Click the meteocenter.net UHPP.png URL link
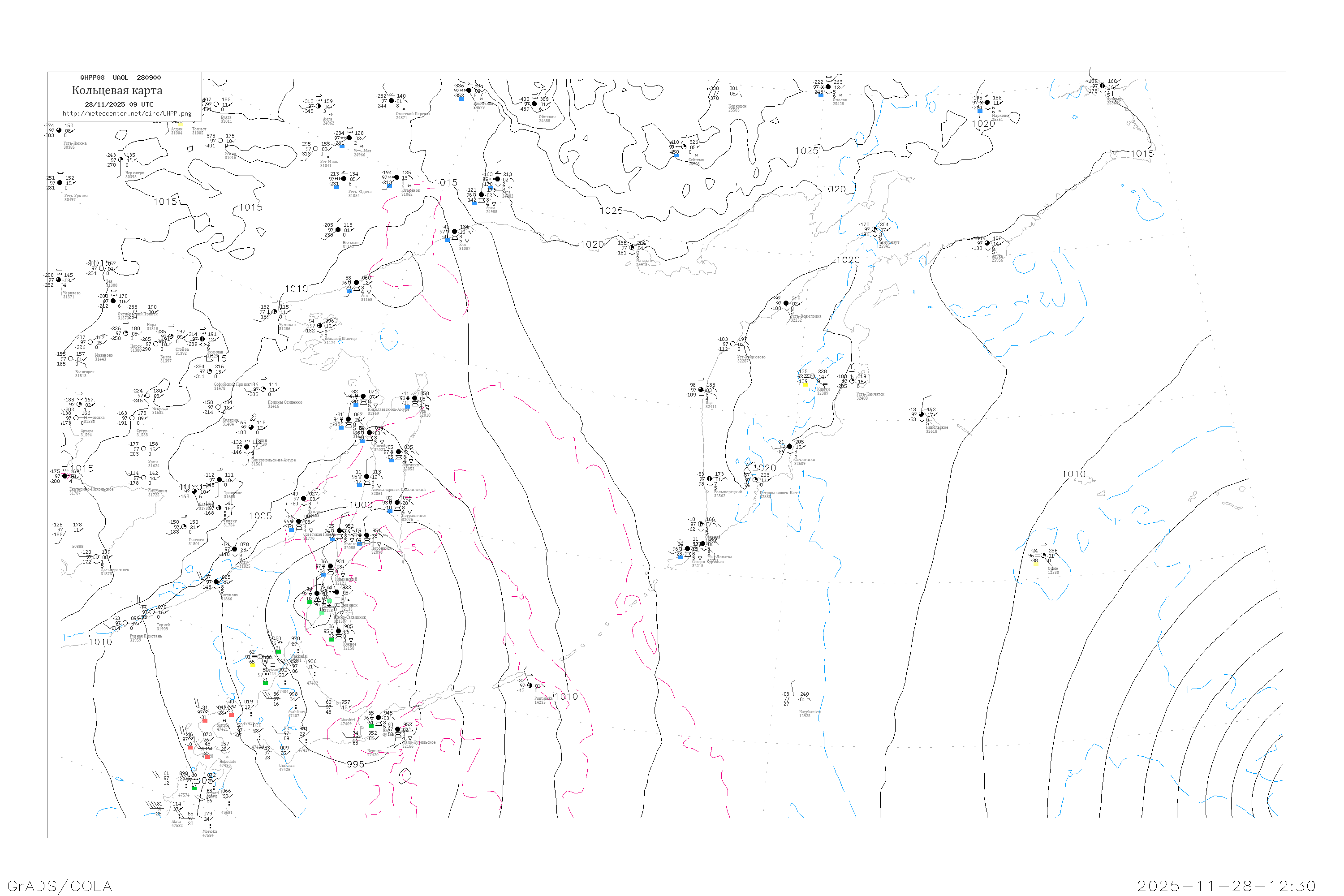 (127, 114)
